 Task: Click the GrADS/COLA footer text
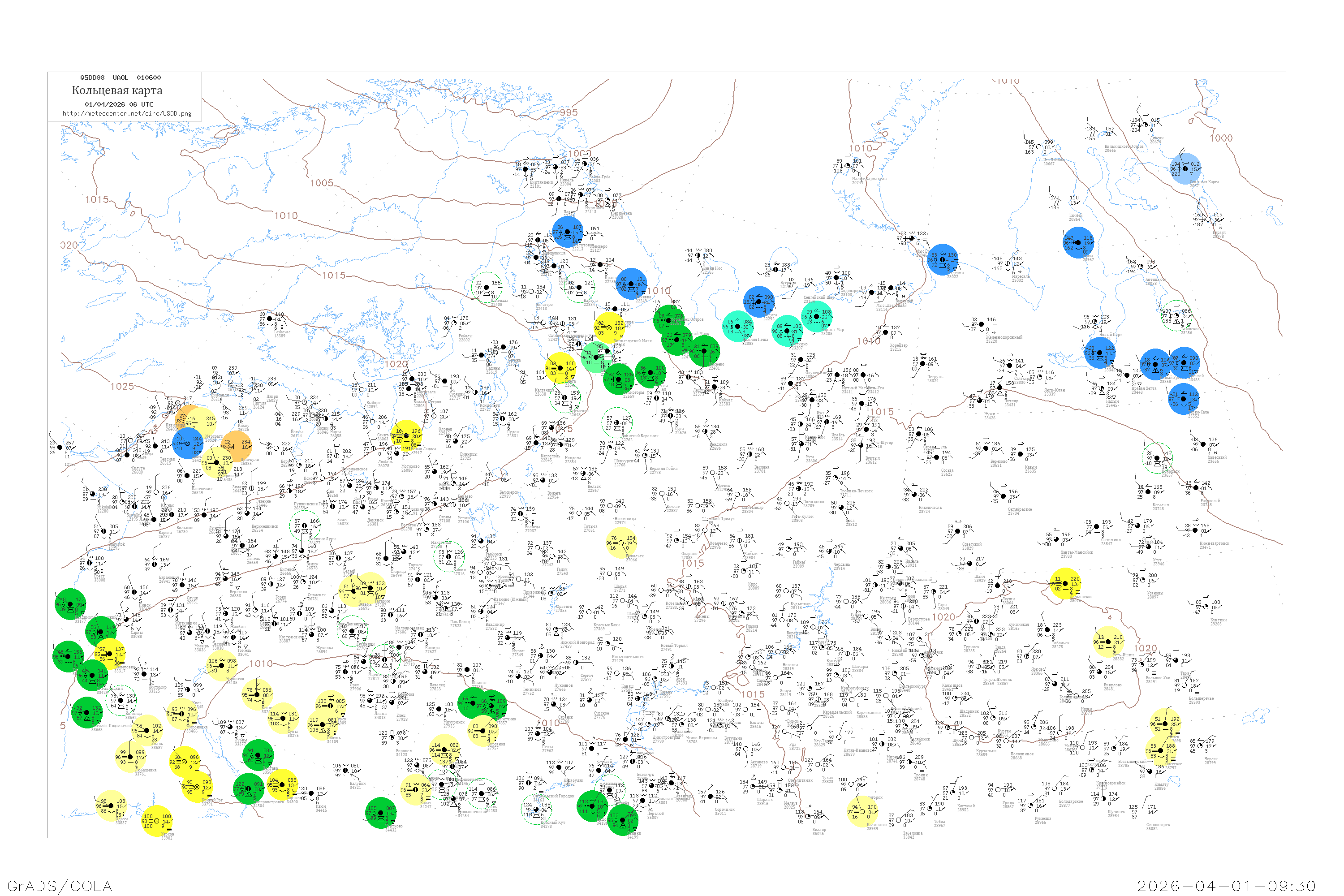(x=60, y=886)
